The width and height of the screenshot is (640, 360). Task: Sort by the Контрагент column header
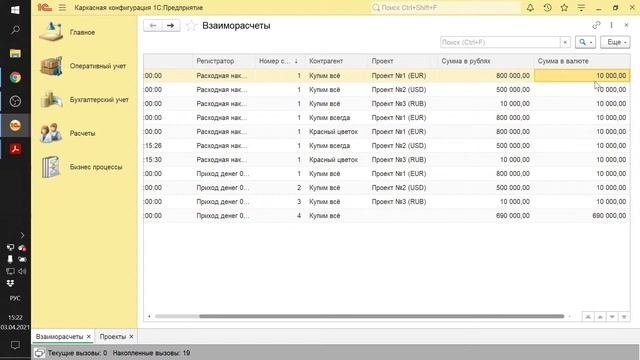[x=337, y=61]
